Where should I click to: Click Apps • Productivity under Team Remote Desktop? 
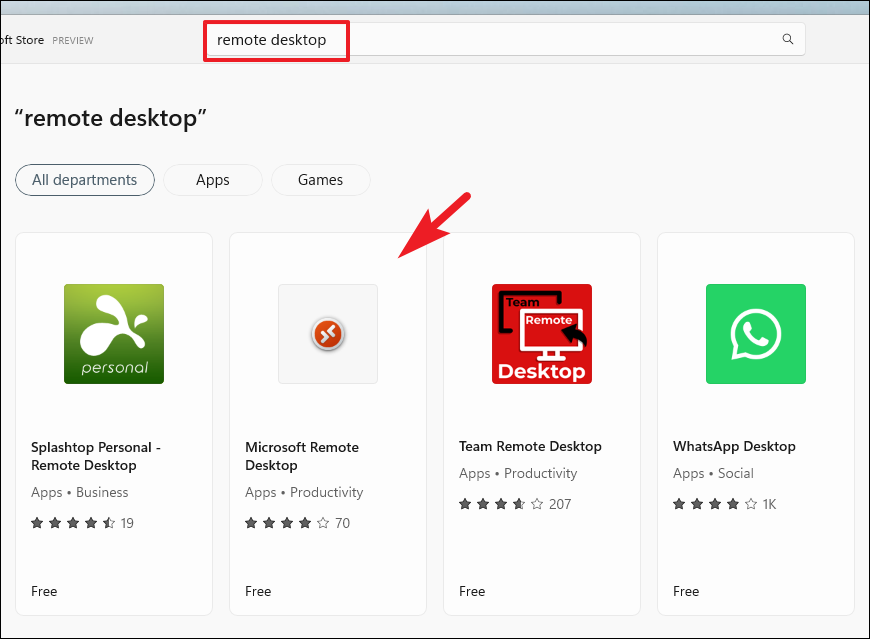click(518, 474)
